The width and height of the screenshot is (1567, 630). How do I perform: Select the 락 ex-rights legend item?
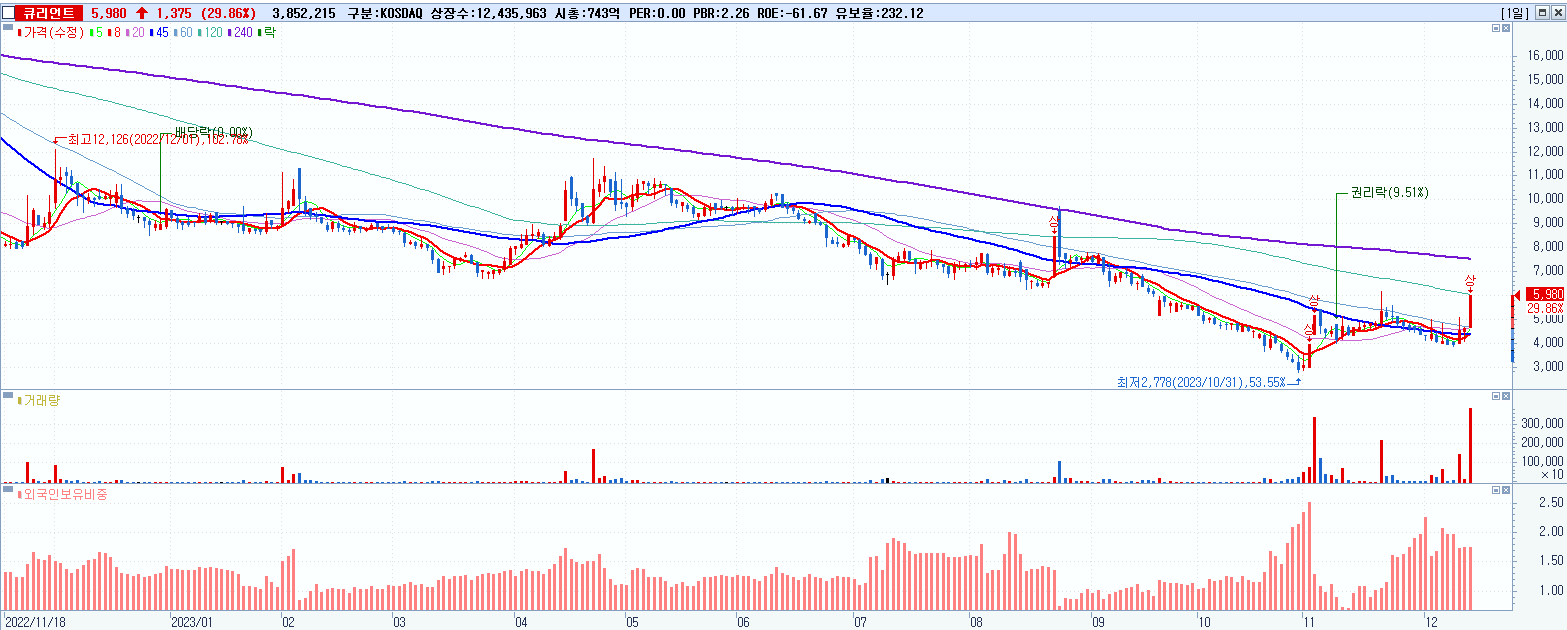(266, 32)
